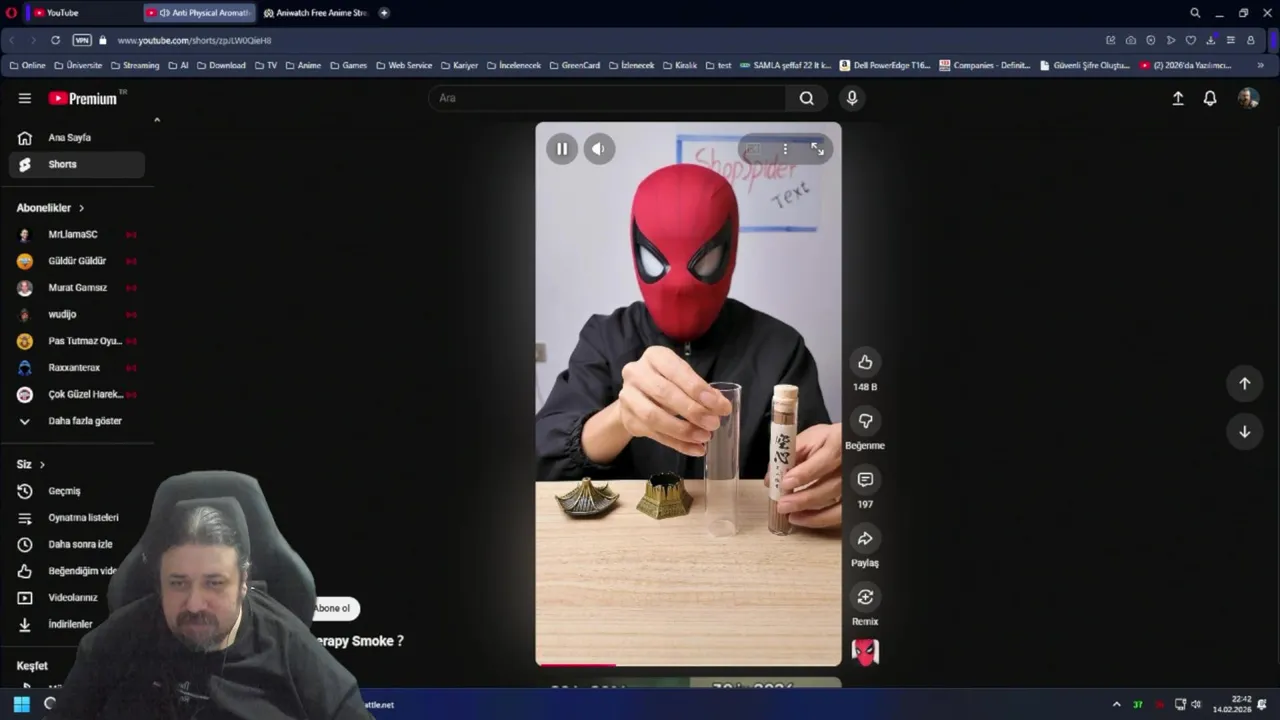
Task: Open the Raxxanterax subscription
Action: [77, 368]
